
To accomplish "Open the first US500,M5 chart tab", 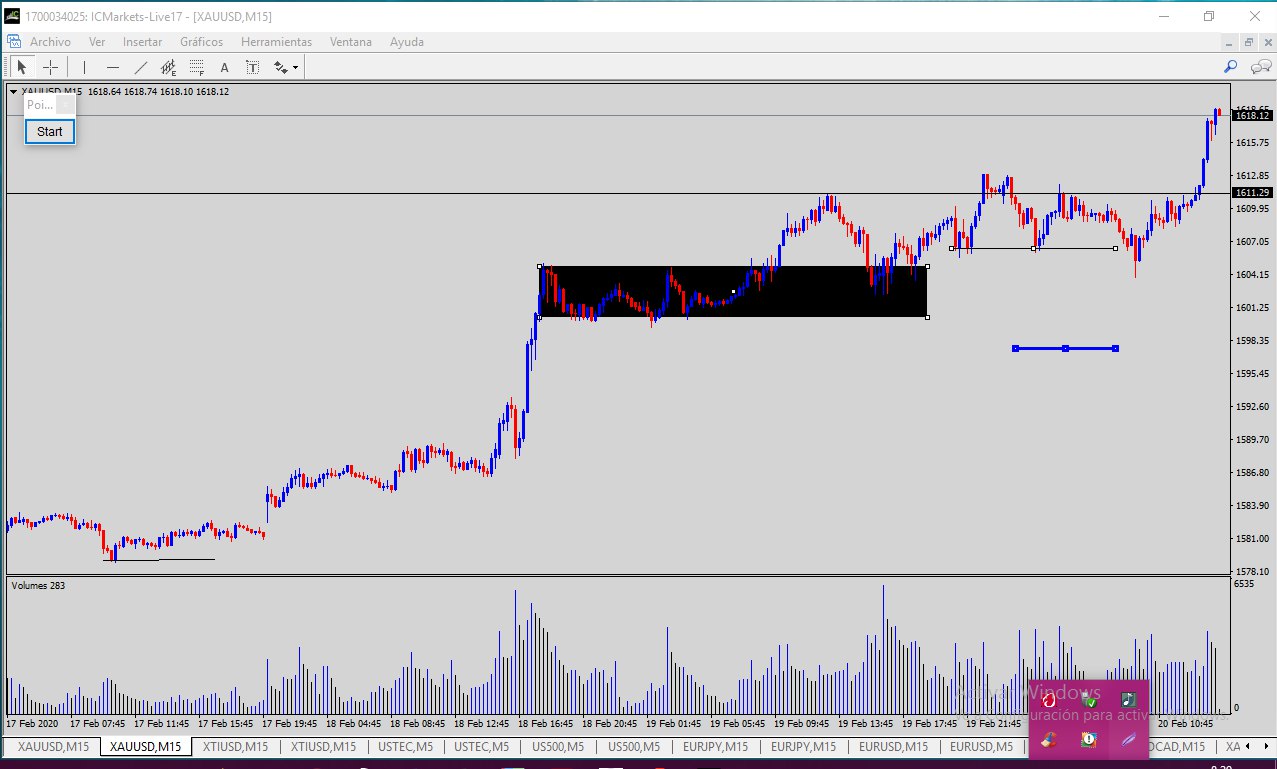I will pos(558,746).
